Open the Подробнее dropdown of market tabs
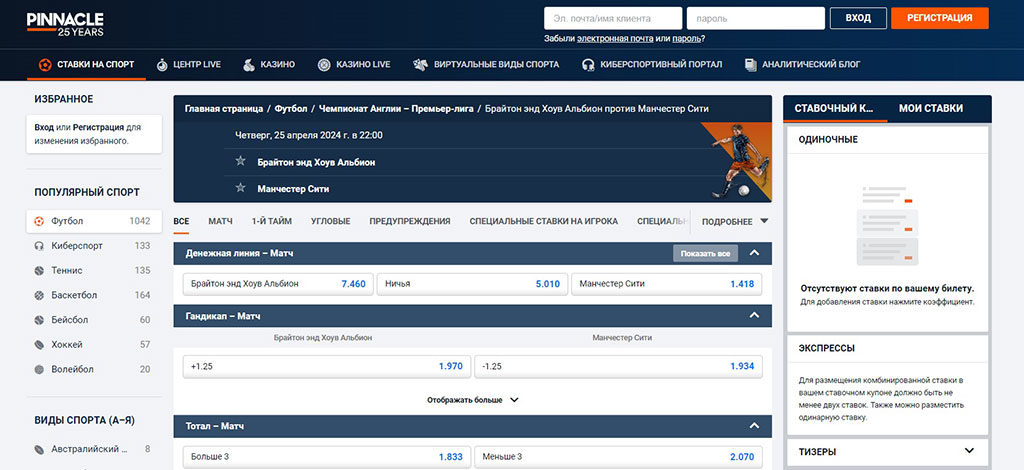This screenshot has height=470, width=1024. [735, 221]
